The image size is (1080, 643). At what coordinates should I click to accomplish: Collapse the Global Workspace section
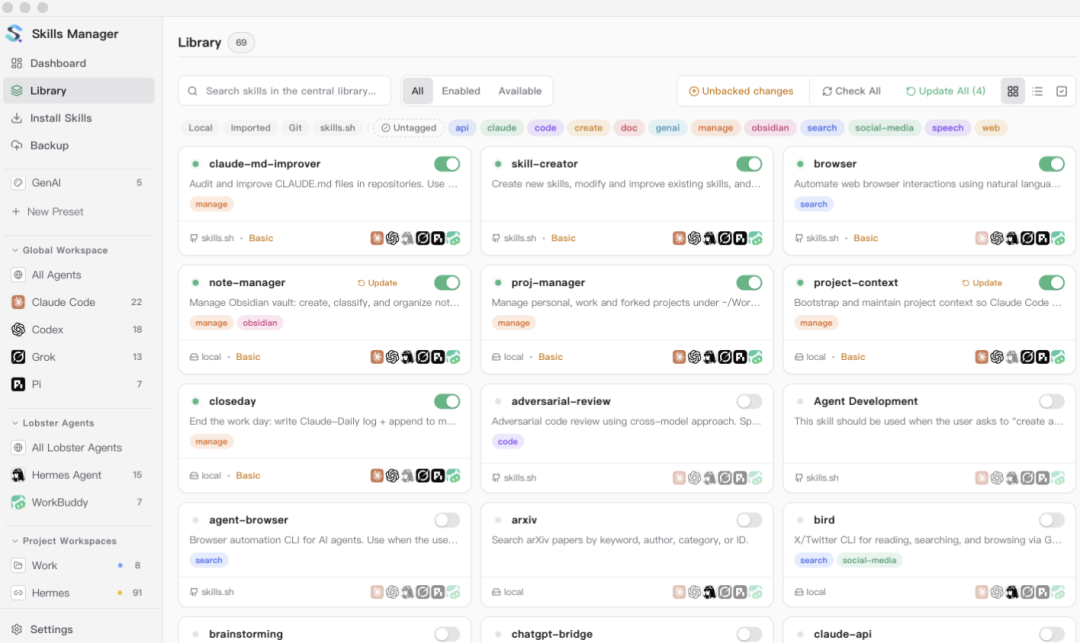(x=59, y=250)
